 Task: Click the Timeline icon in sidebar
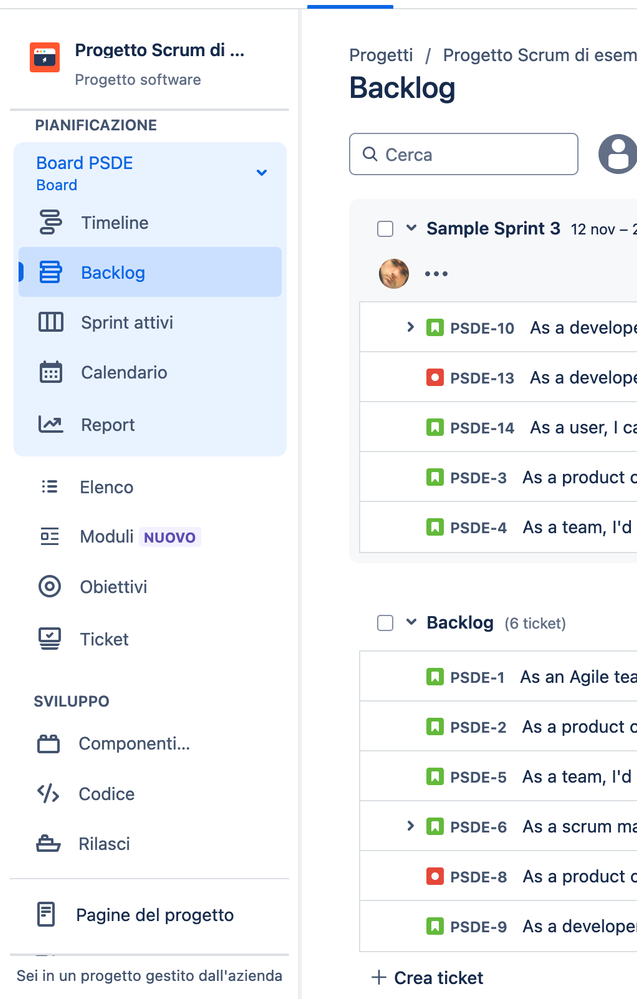click(x=50, y=223)
